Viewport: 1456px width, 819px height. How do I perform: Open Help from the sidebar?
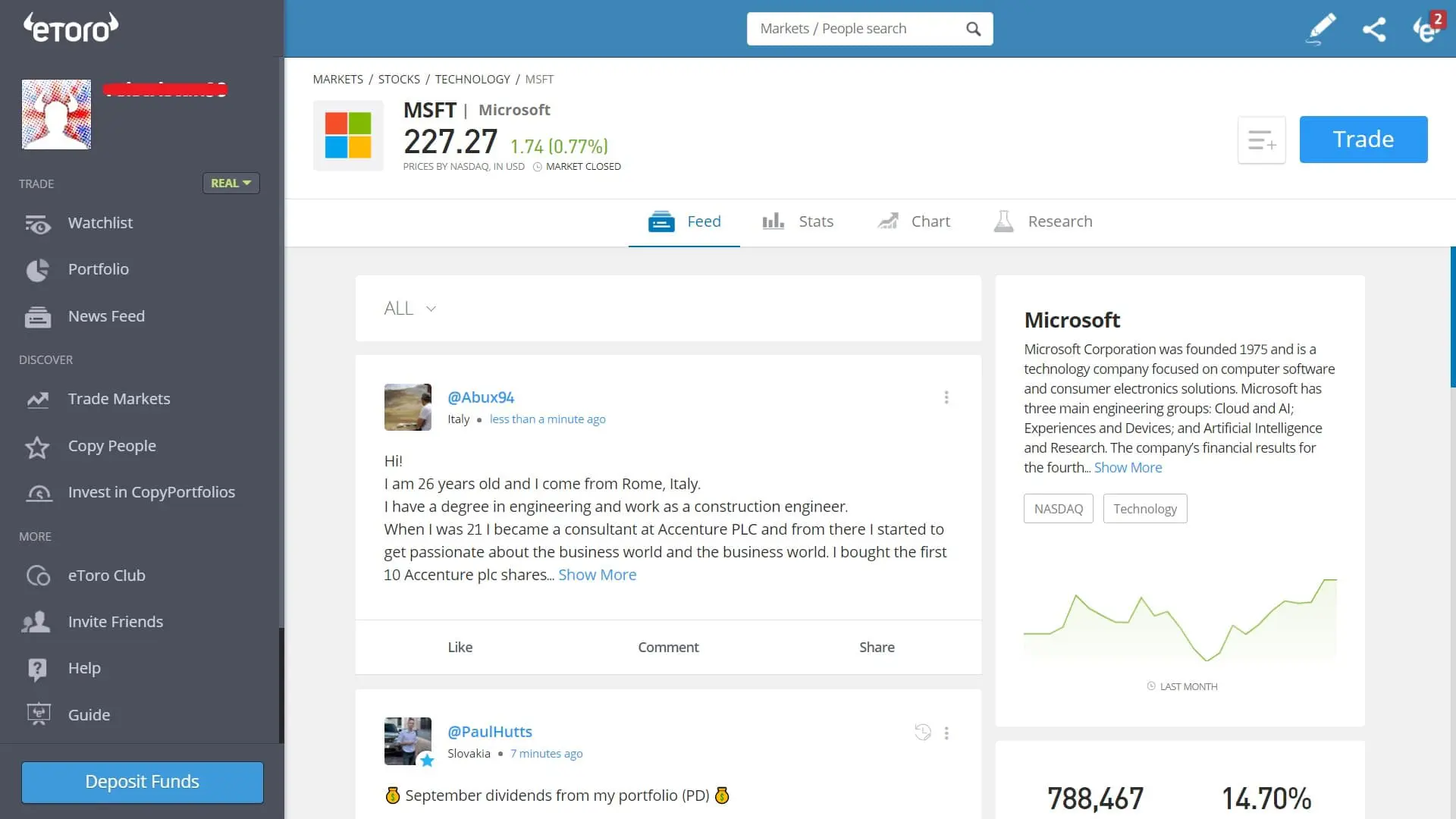click(84, 668)
